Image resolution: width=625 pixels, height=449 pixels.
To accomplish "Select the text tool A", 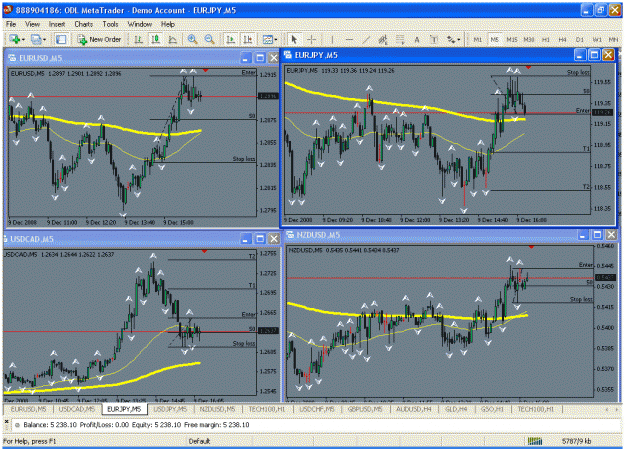I will (x=417, y=39).
